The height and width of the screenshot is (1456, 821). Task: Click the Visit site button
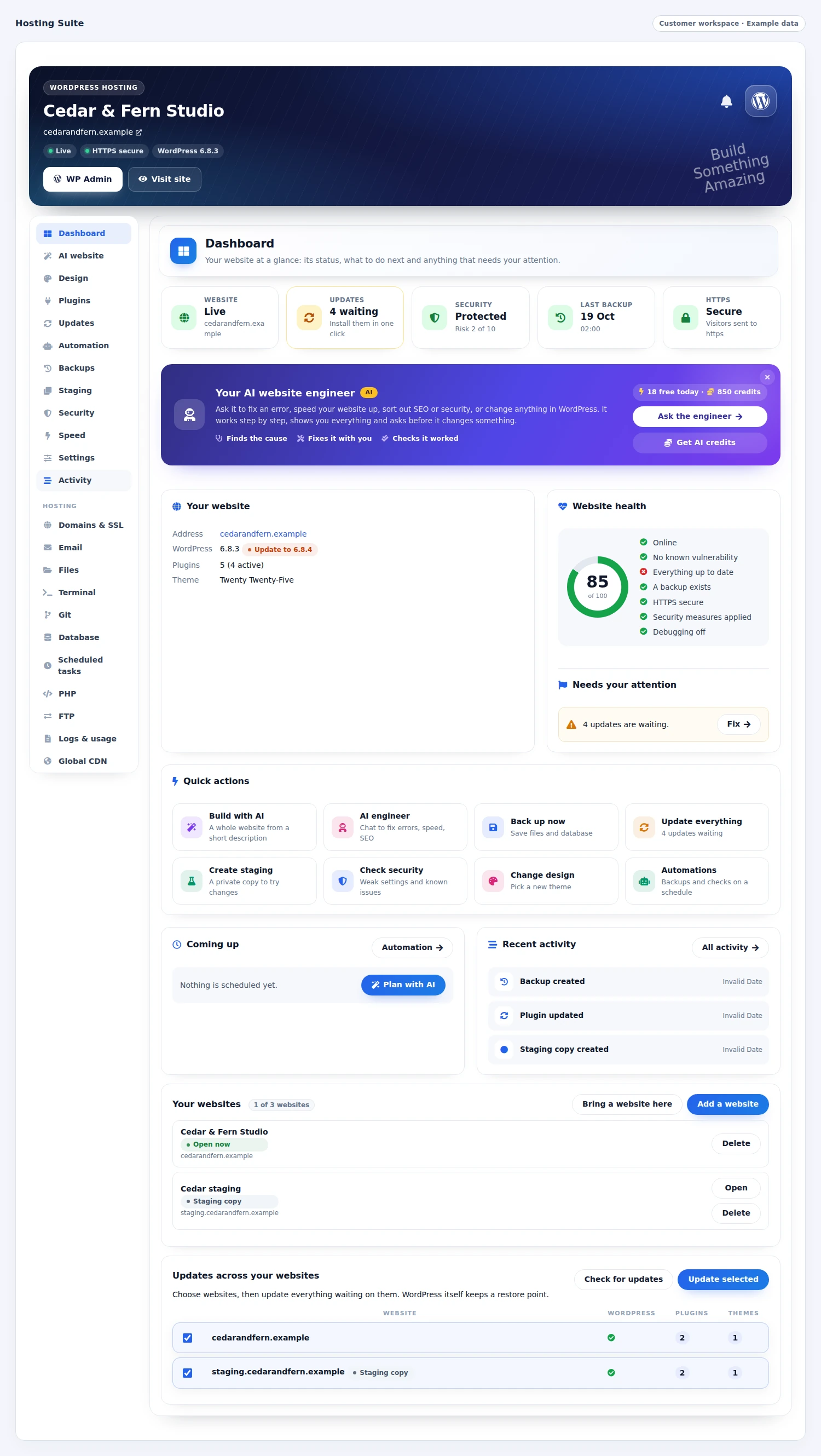pyautogui.click(x=164, y=179)
